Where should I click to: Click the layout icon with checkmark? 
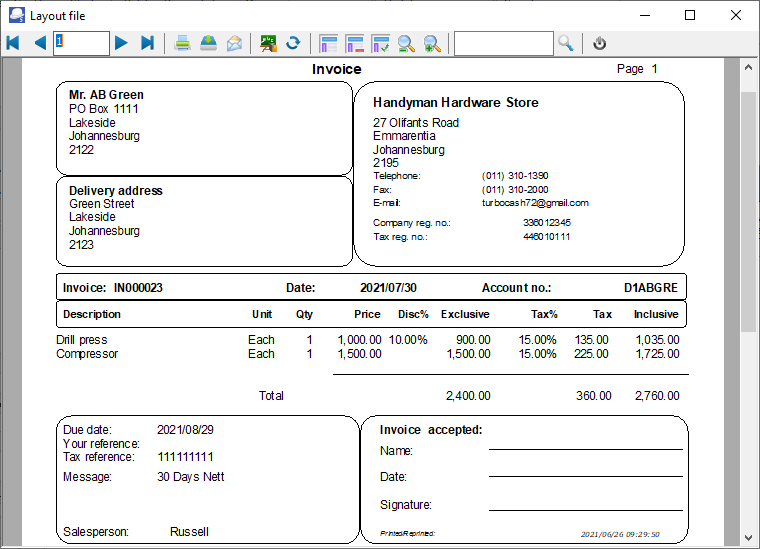coord(380,43)
